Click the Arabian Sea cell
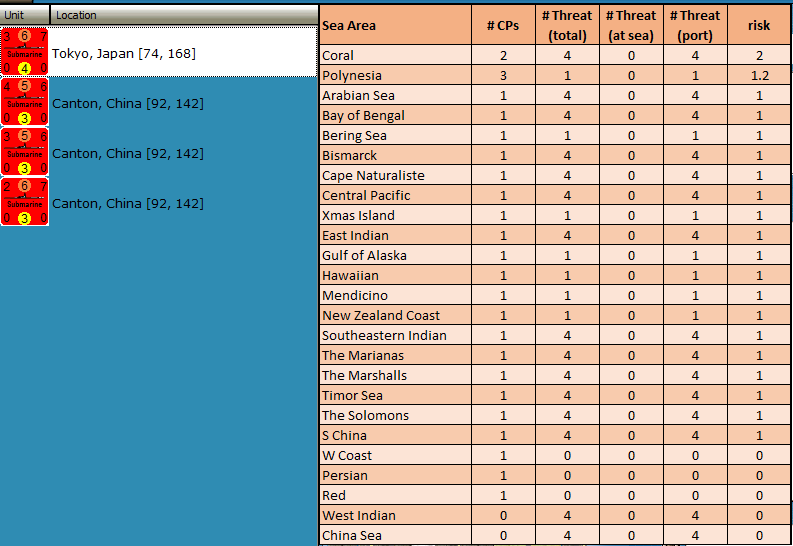This screenshot has width=793, height=546. tap(395, 95)
